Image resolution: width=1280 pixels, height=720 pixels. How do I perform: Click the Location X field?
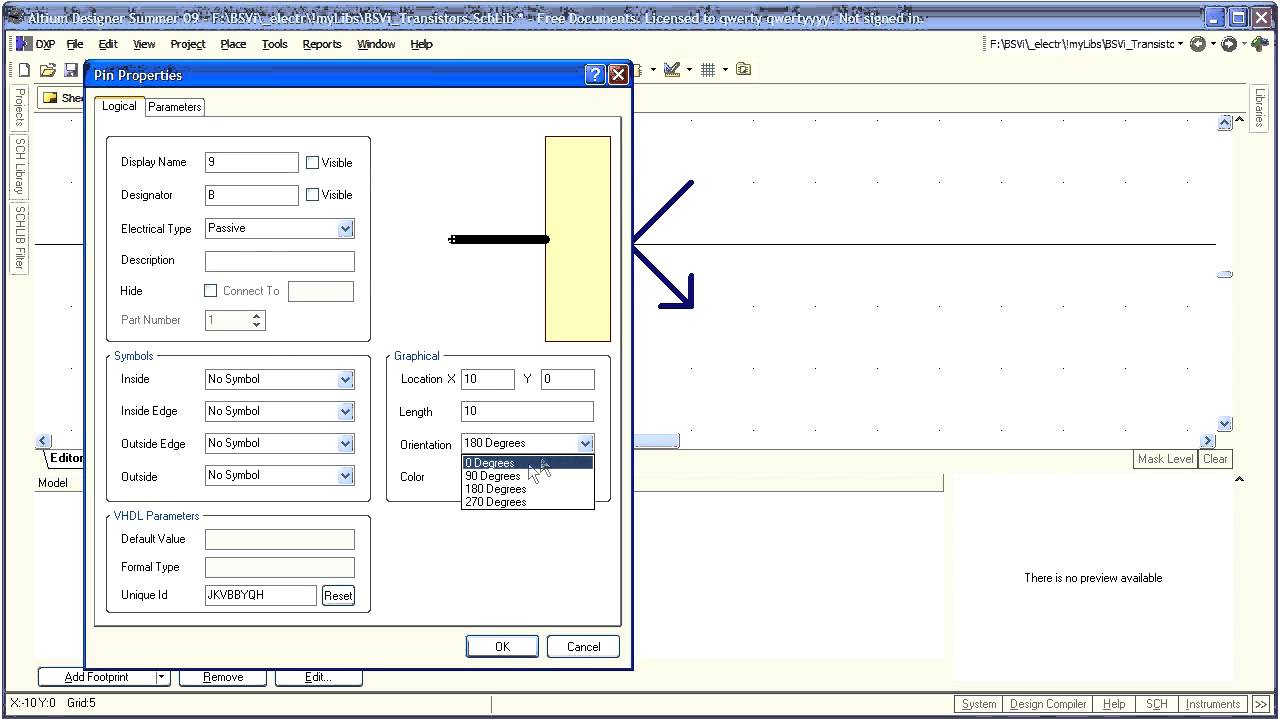(x=488, y=379)
